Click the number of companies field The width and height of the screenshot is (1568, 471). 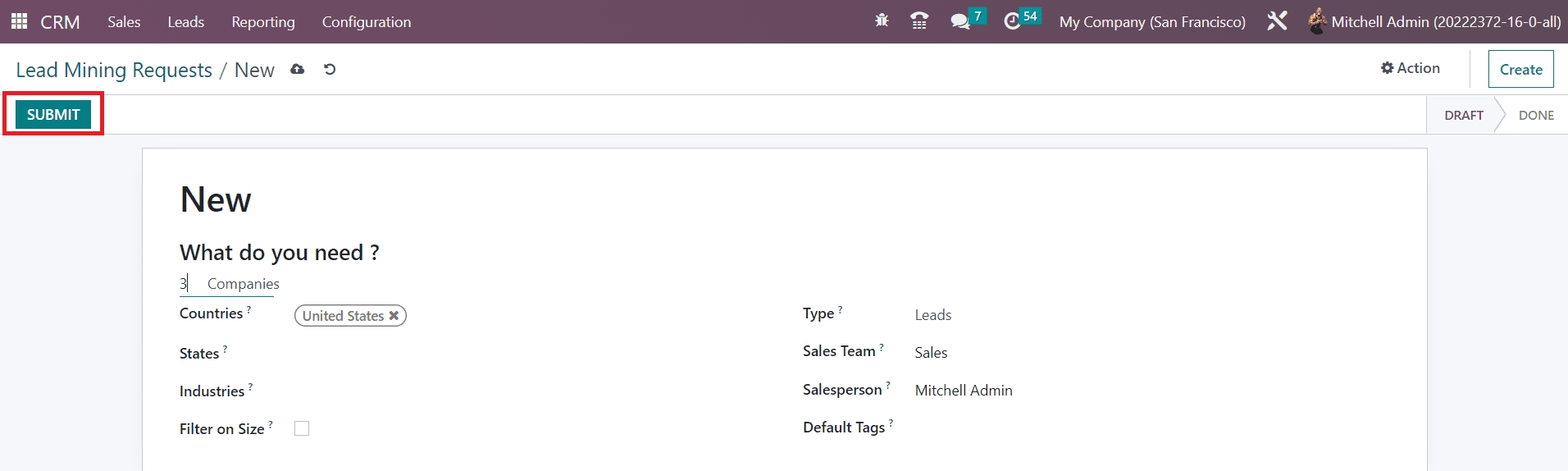pos(188,284)
